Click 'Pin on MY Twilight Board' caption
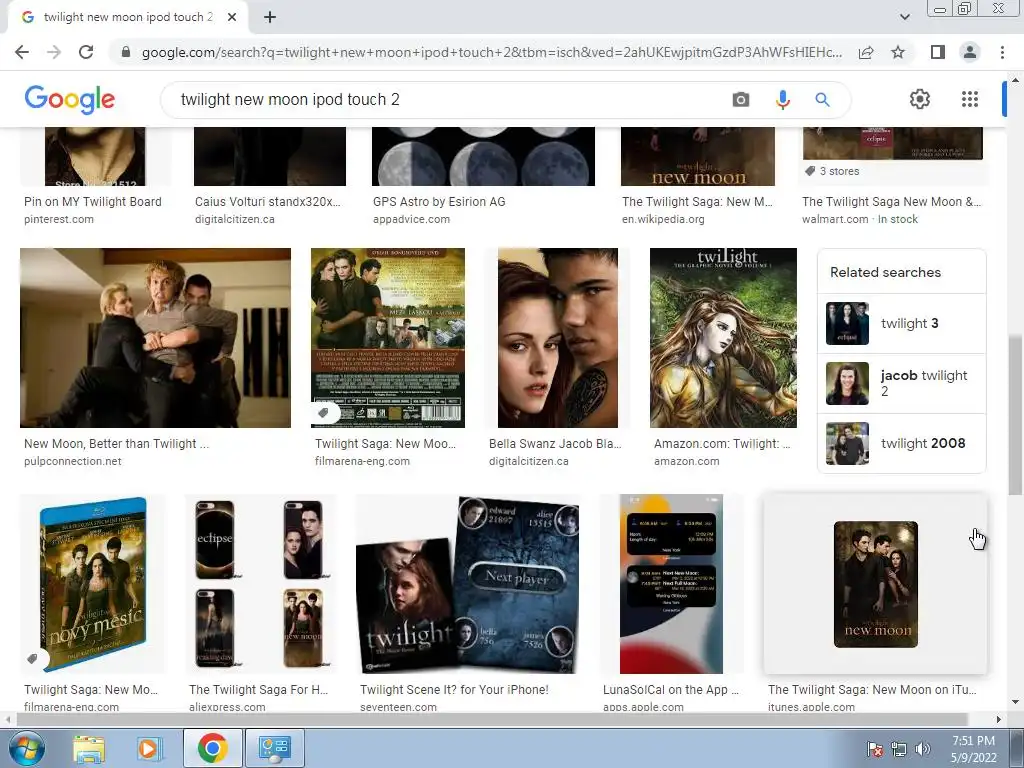The height and width of the screenshot is (768, 1024). point(93,202)
